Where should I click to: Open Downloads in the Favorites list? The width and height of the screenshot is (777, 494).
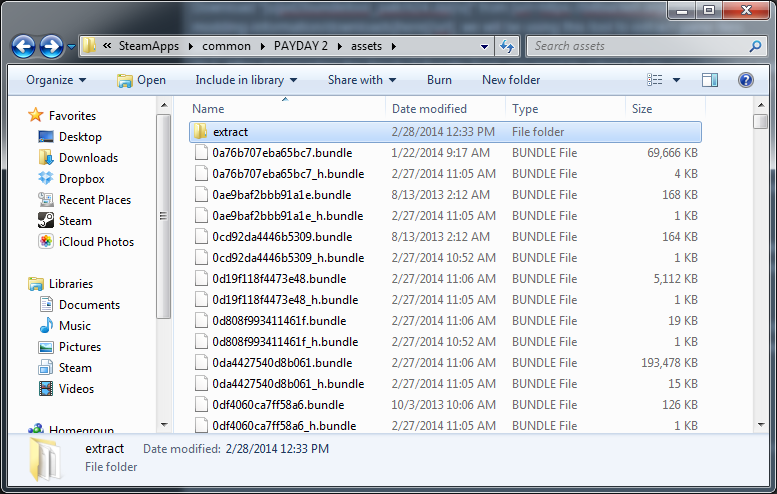(x=88, y=158)
